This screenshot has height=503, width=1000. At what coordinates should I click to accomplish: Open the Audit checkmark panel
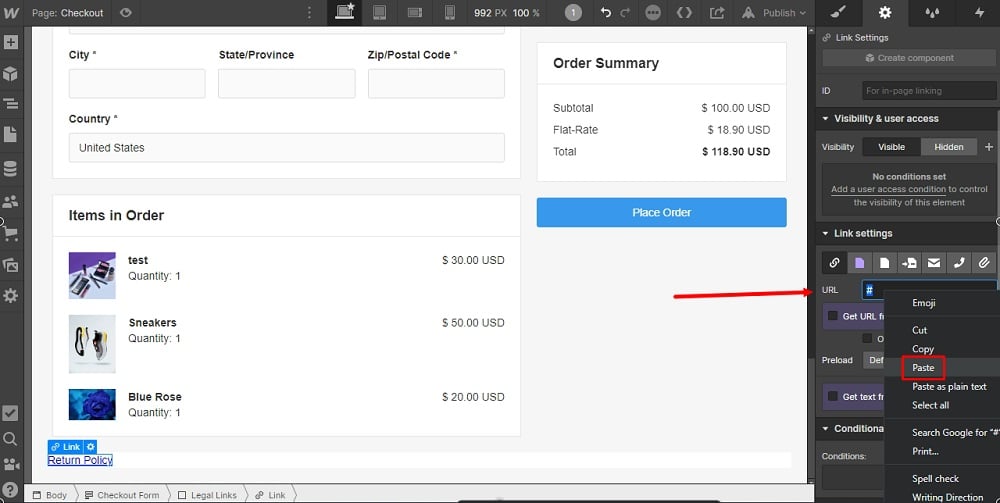click(11, 412)
